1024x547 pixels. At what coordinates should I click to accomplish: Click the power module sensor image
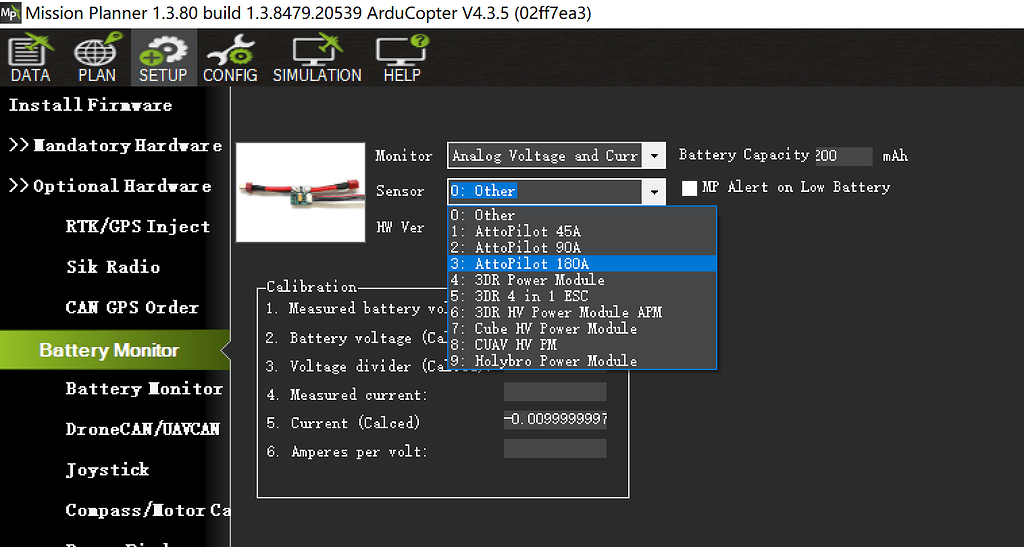pos(300,193)
